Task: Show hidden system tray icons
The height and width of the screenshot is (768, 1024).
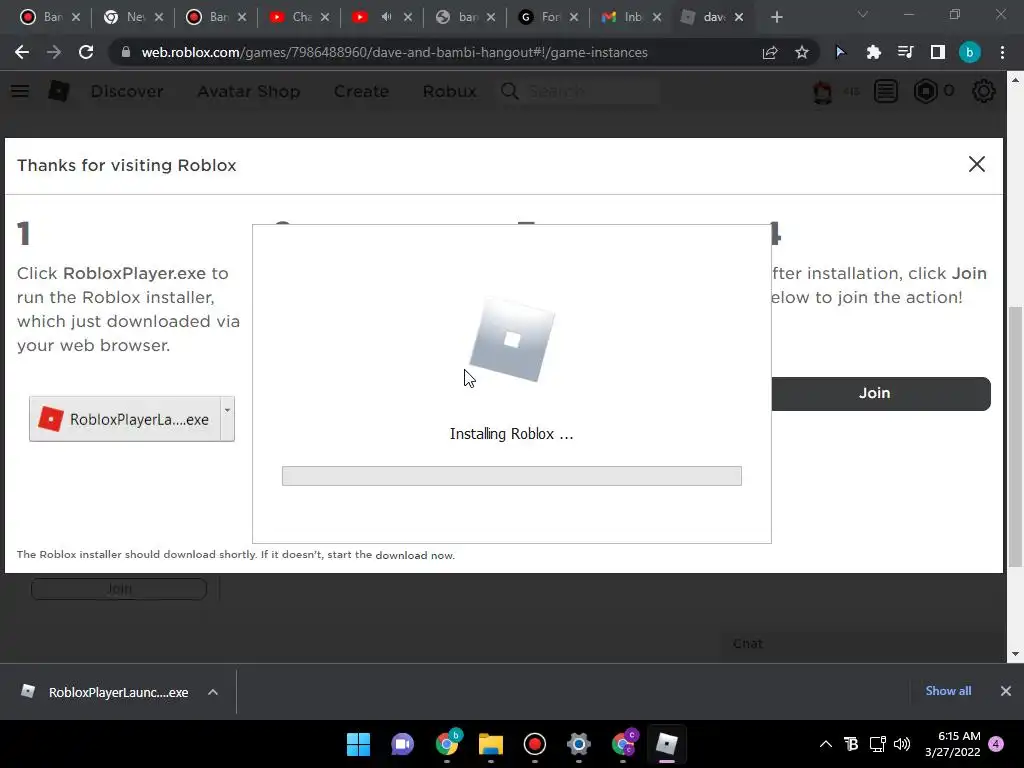Action: click(825, 744)
